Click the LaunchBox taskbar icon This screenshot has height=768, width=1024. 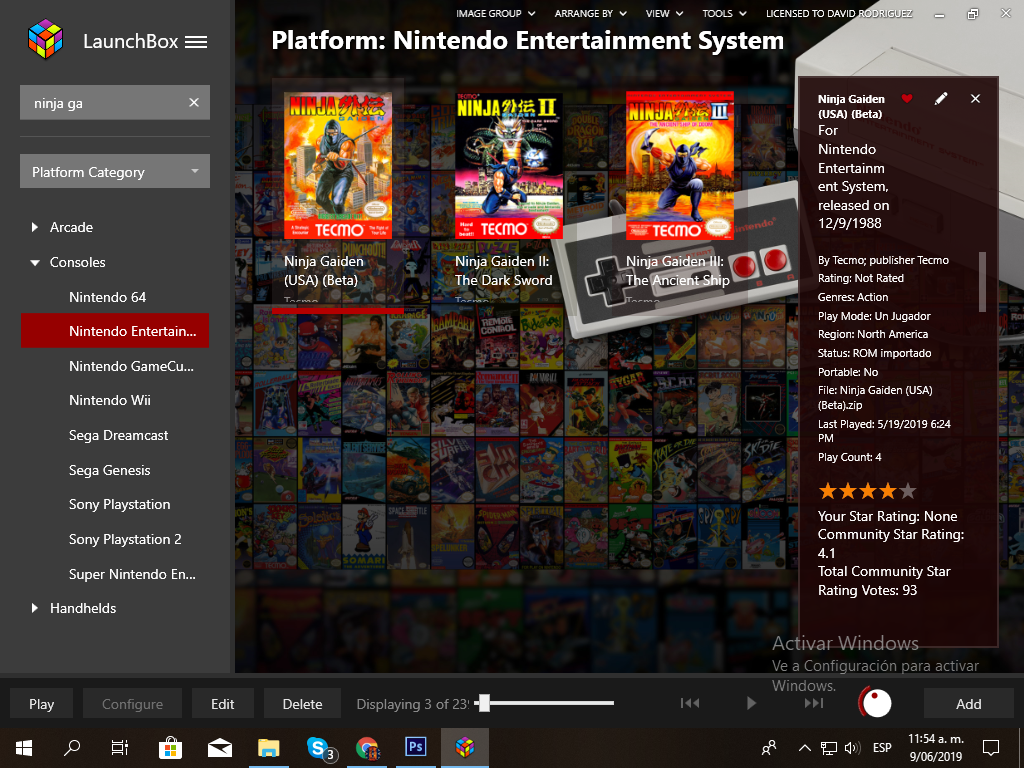point(465,748)
